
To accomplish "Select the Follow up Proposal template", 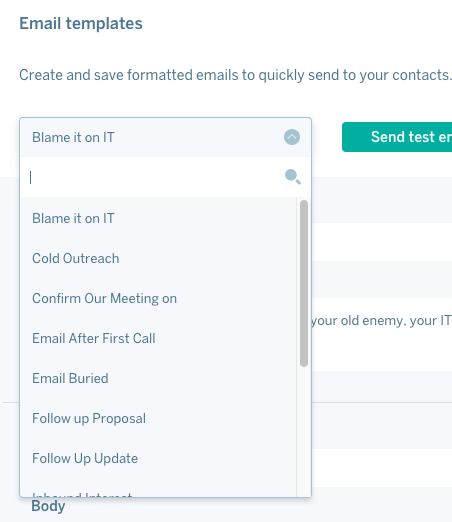I will (x=158, y=419).
